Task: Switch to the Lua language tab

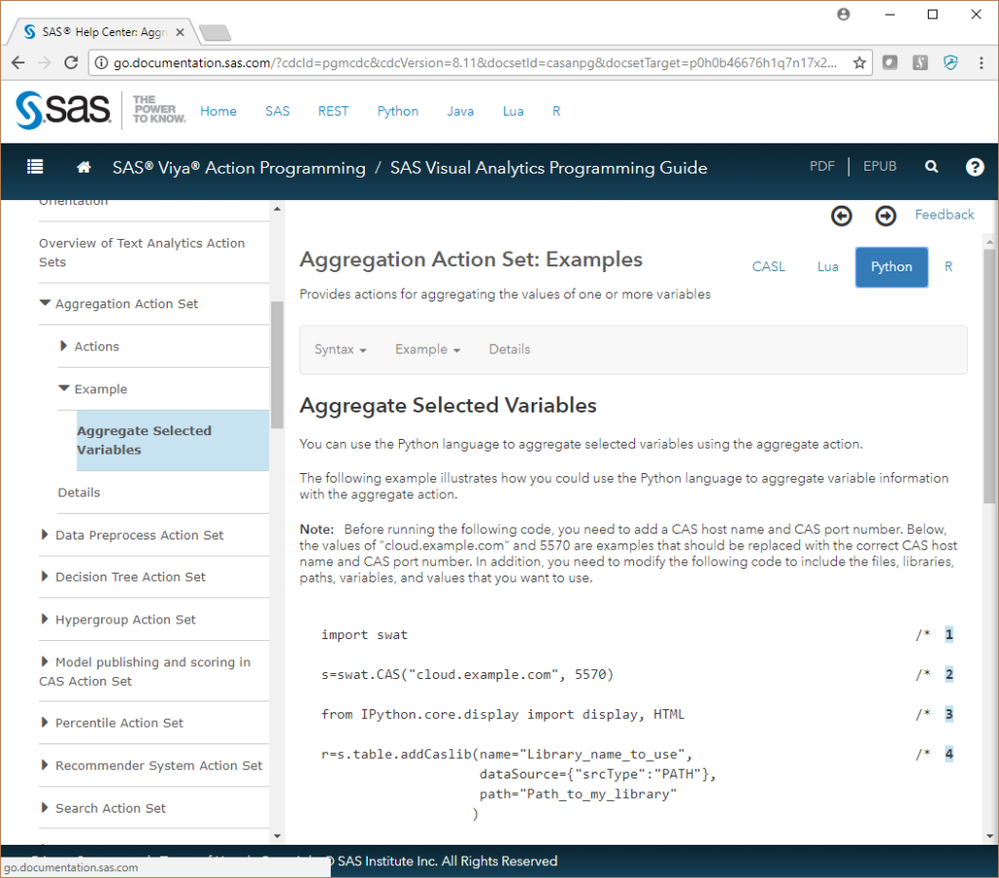Action: (x=828, y=267)
